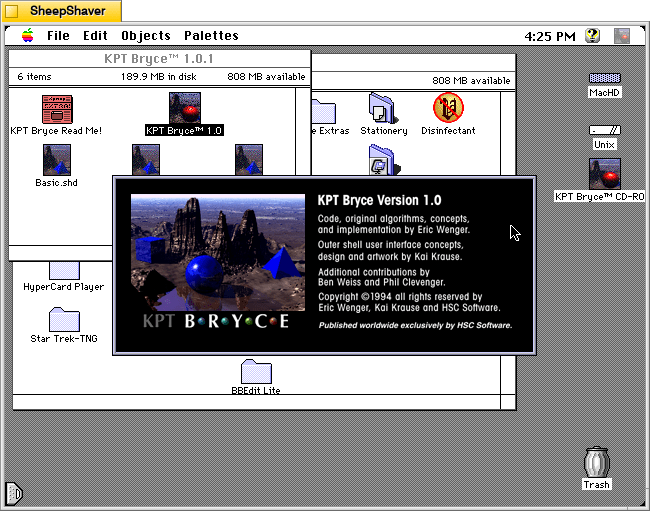The height and width of the screenshot is (511, 650).
Task: Select the HyperCard Player icon
Action: point(64,270)
